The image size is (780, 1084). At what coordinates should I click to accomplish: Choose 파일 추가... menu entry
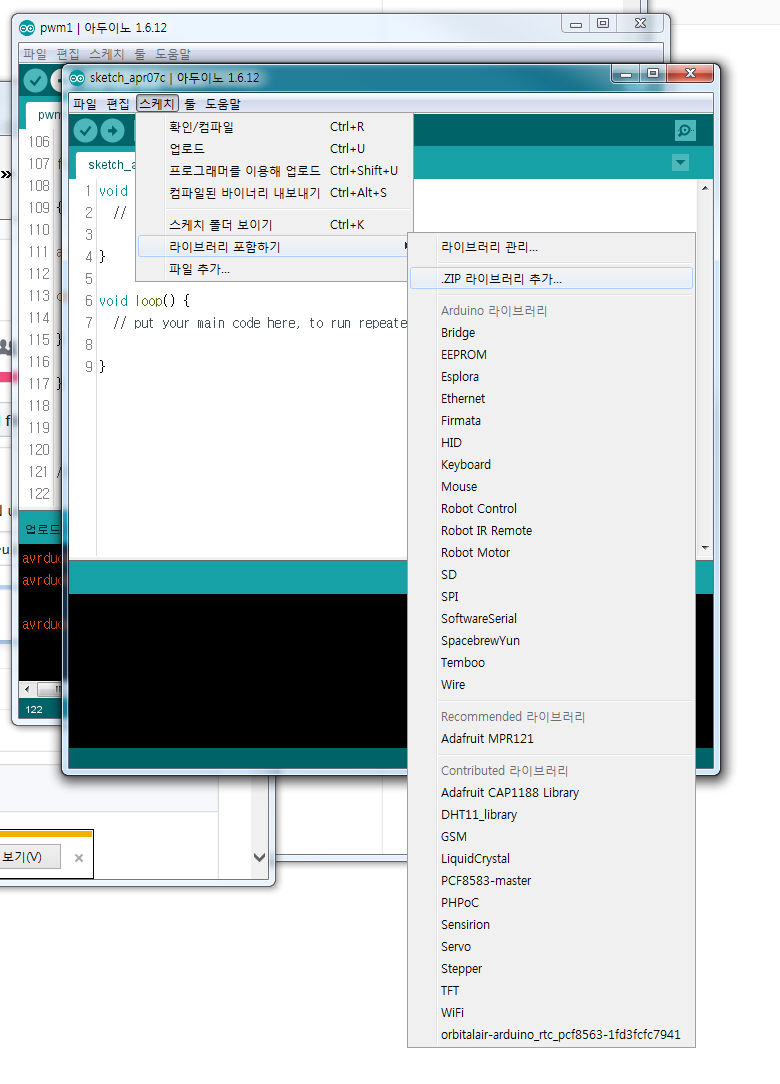275,269
